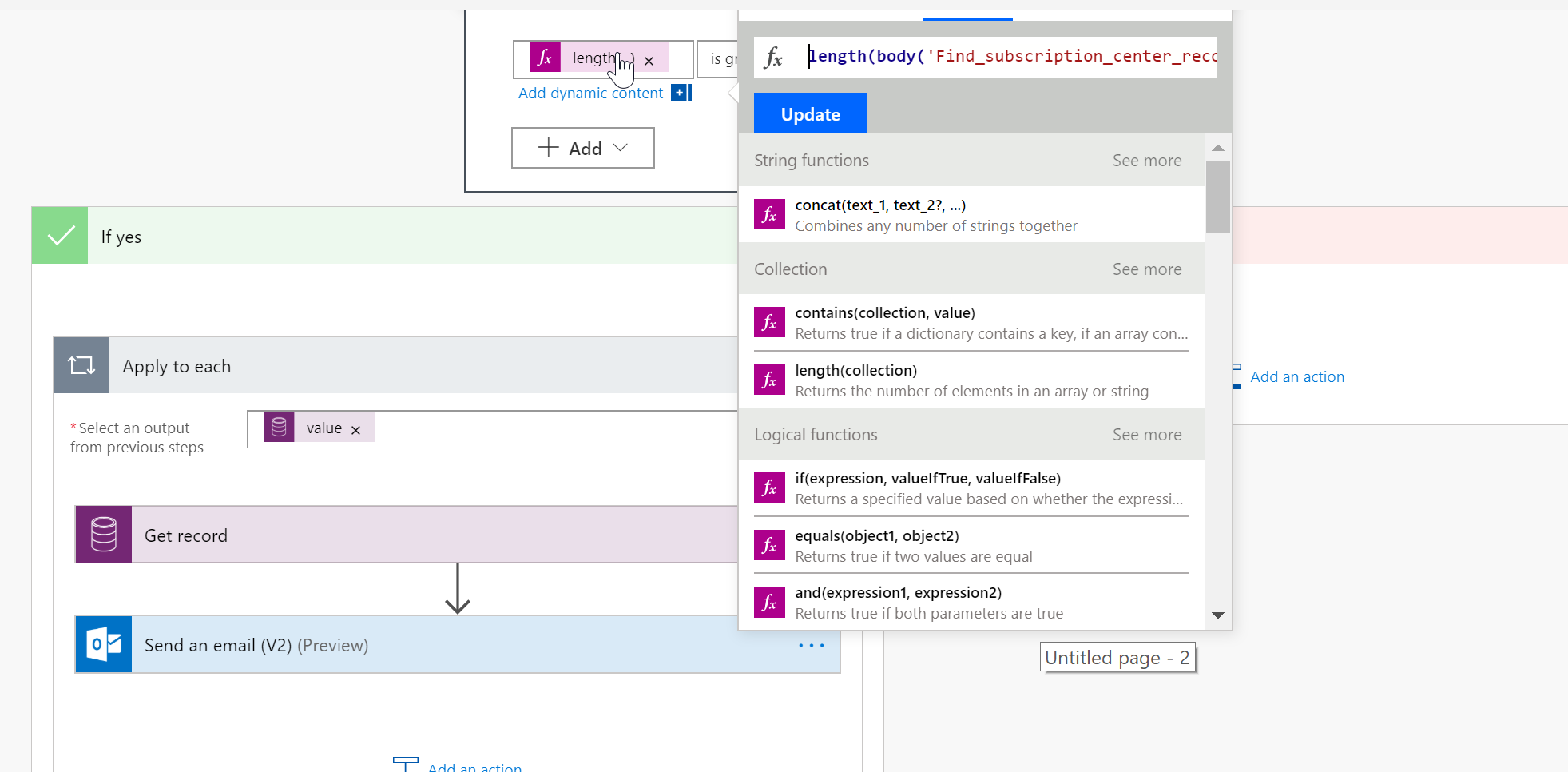Remove the length expression token
This screenshot has height=772, width=1568.
[x=649, y=59]
